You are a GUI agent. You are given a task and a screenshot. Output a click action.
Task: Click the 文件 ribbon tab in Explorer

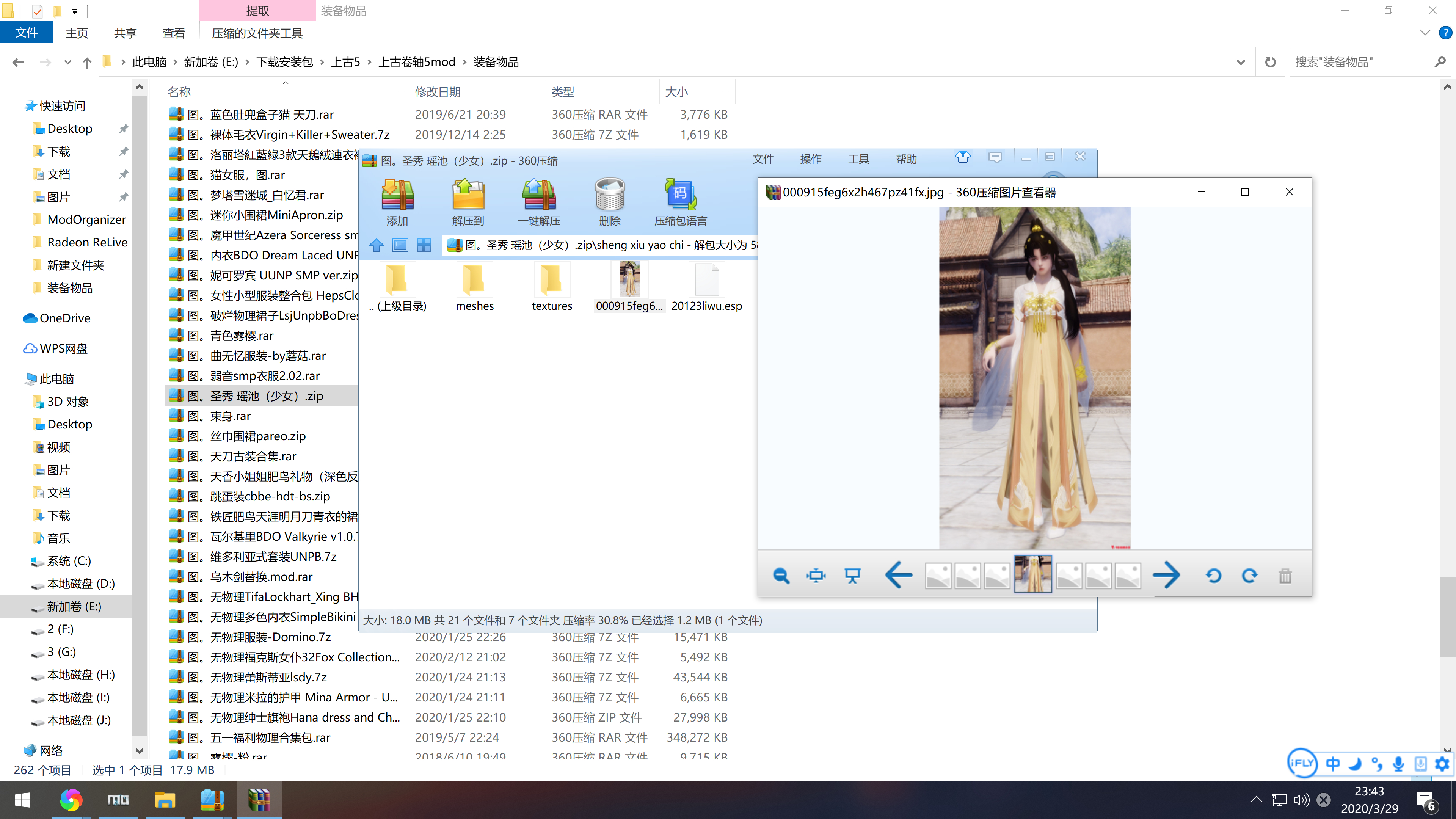click(27, 33)
